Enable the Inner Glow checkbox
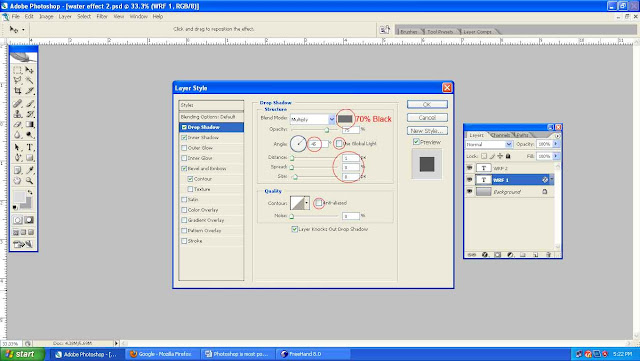Viewport: 640px width, 361px height. tap(184, 158)
